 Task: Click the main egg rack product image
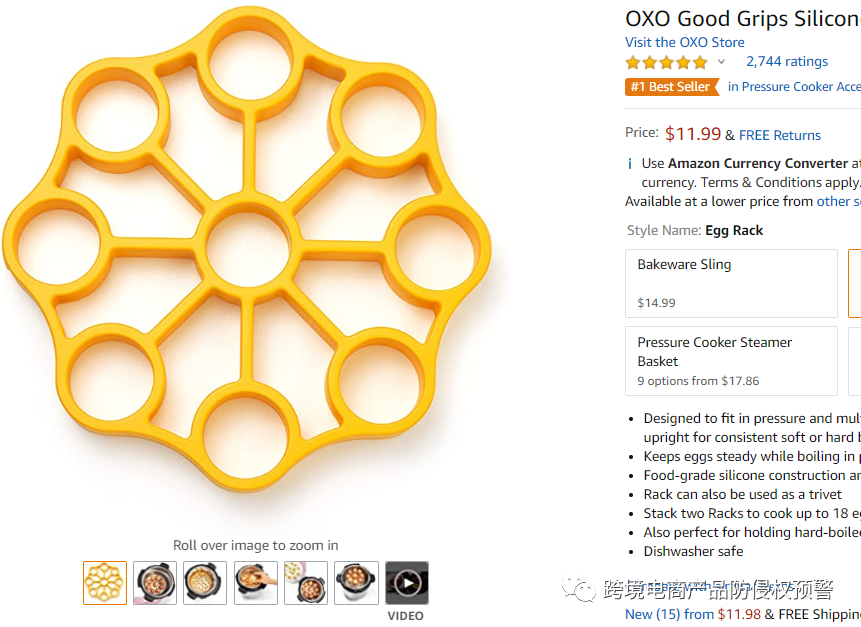click(x=247, y=258)
